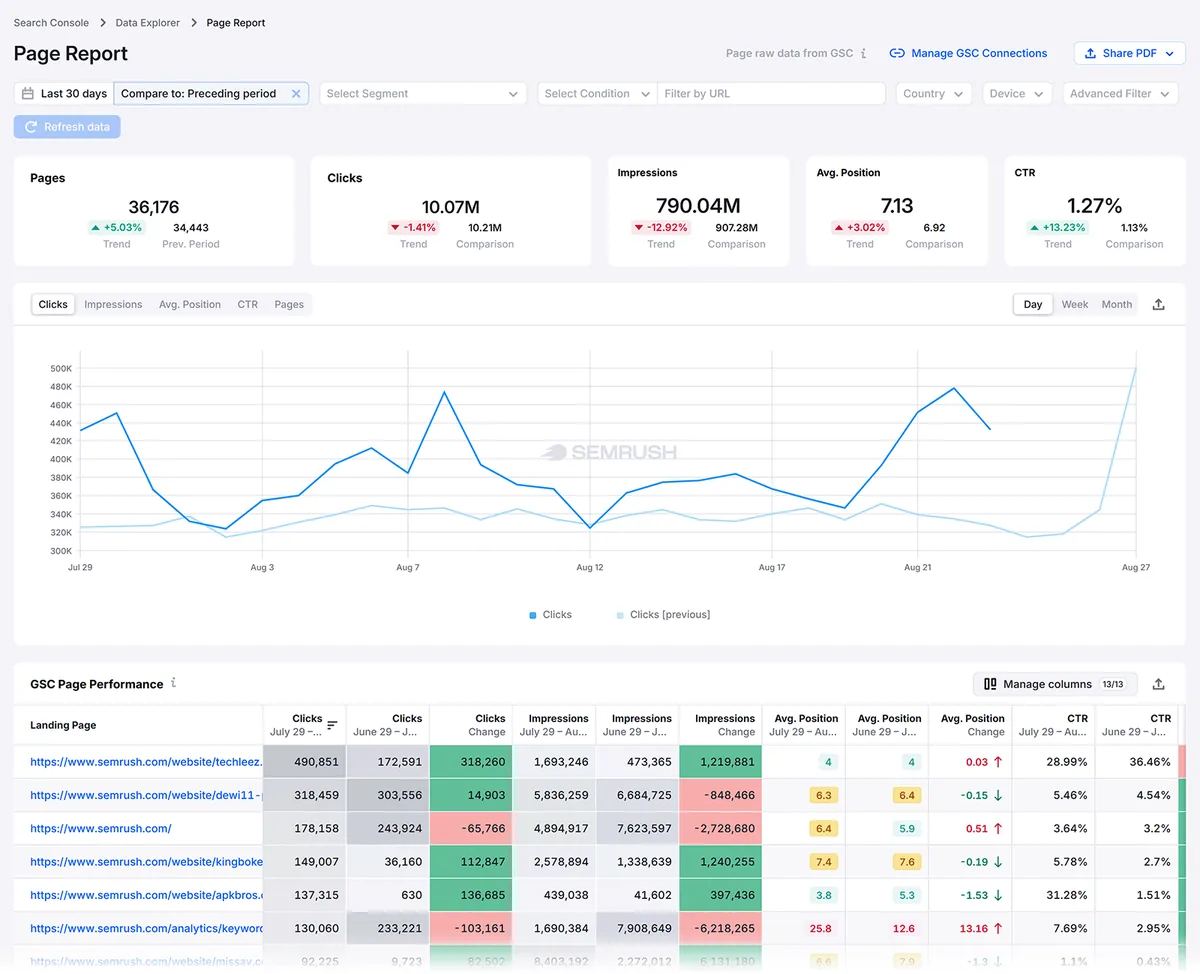Click the 490,851 clicks cell
The width and height of the screenshot is (1200, 974).
(x=305, y=762)
